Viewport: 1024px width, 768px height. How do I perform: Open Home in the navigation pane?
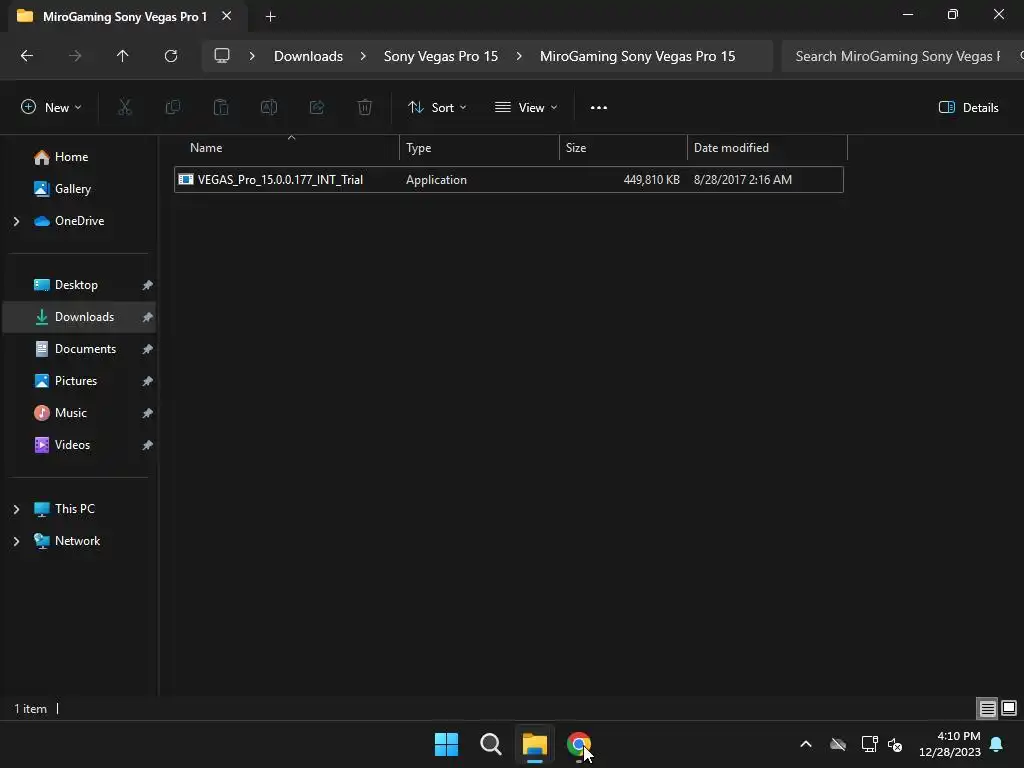(71, 157)
